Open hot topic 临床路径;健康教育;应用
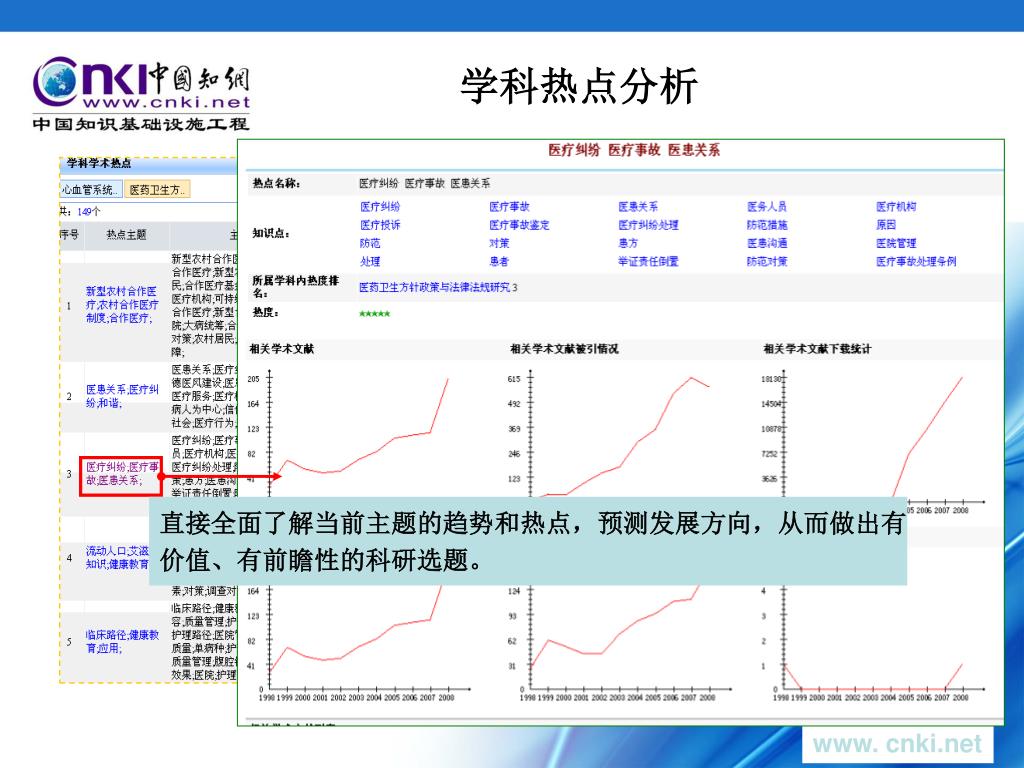1024x768 pixels. click(x=122, y=641)
